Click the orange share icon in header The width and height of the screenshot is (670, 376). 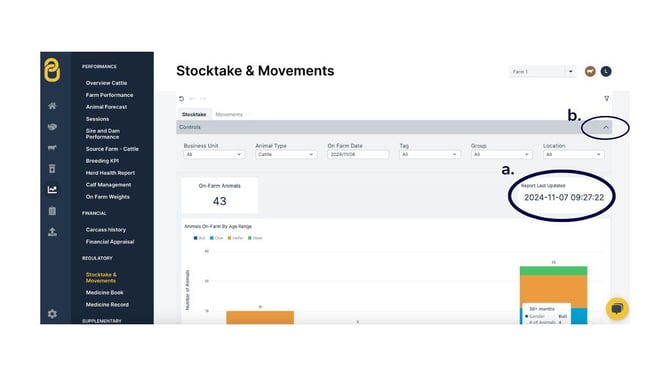pos(590,71)
